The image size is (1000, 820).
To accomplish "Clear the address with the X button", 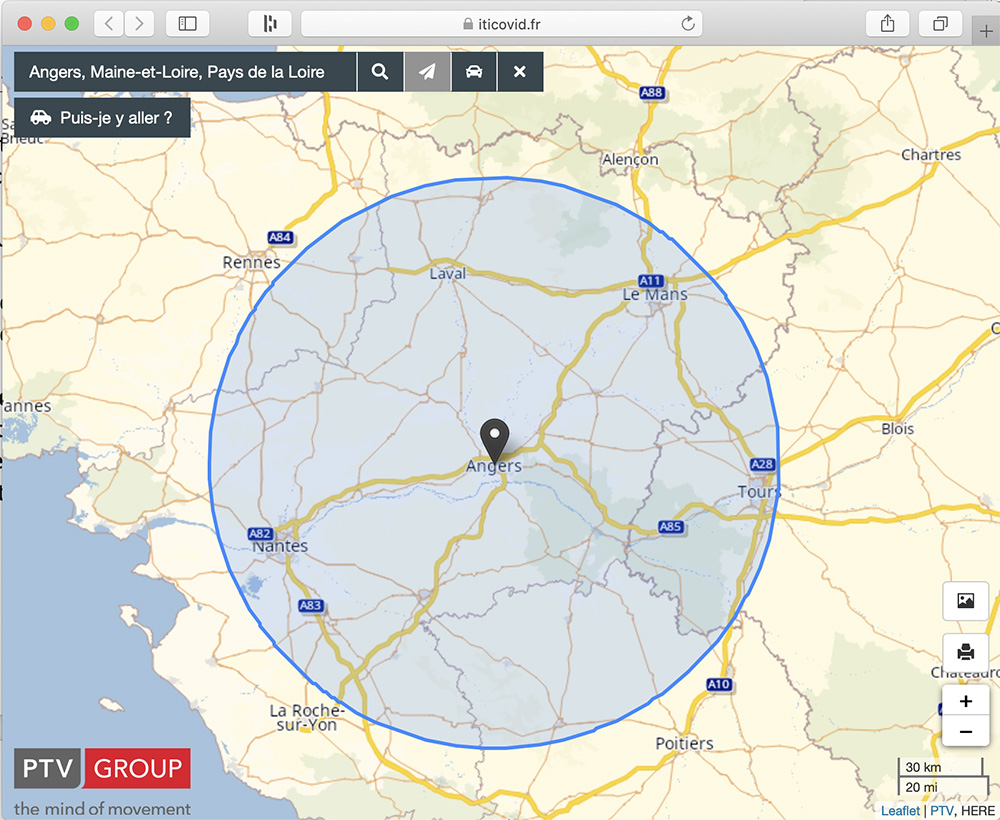I will coord(520,72).
